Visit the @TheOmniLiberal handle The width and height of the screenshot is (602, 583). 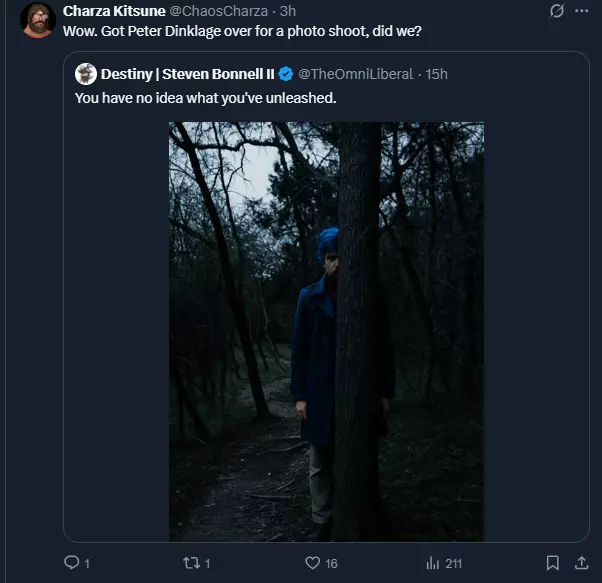(354, 74)
